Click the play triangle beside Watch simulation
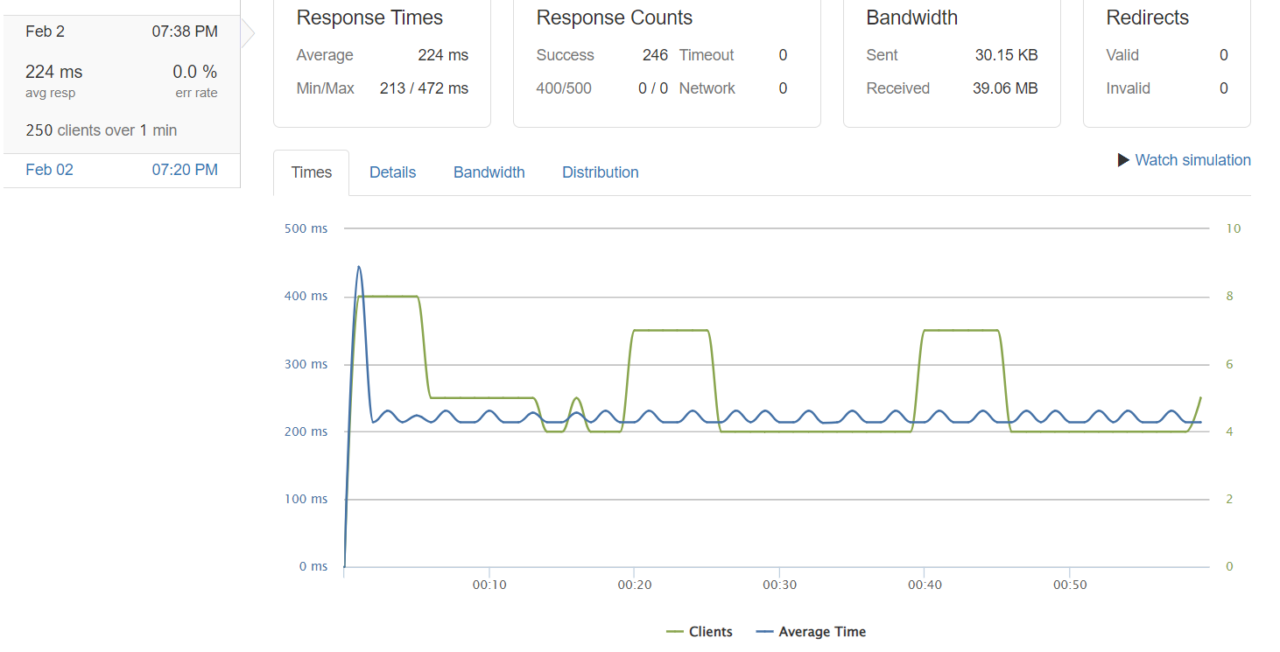The image size is (1280, 652). [x=1123, y=160]
